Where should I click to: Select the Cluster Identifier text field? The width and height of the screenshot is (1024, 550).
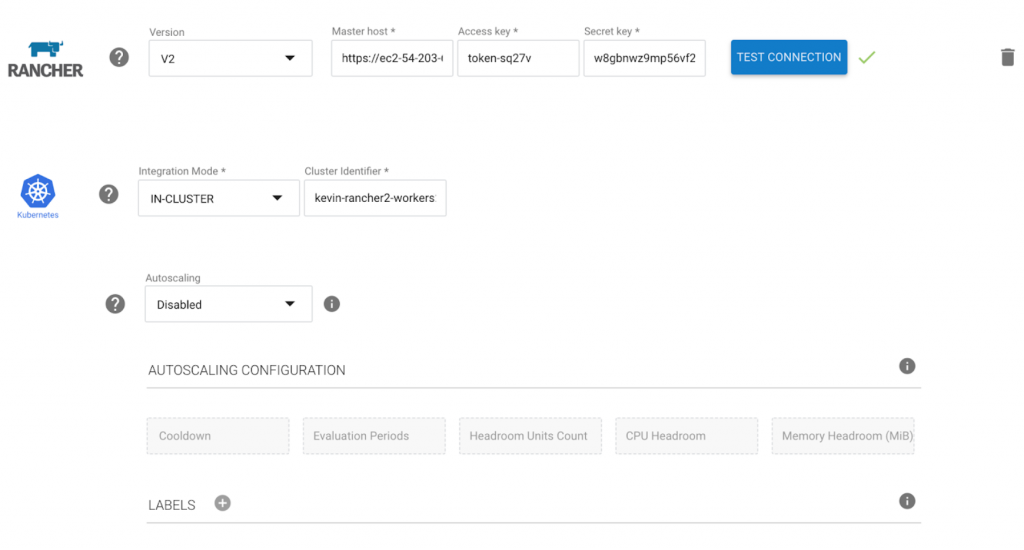[x=375, y=198]
